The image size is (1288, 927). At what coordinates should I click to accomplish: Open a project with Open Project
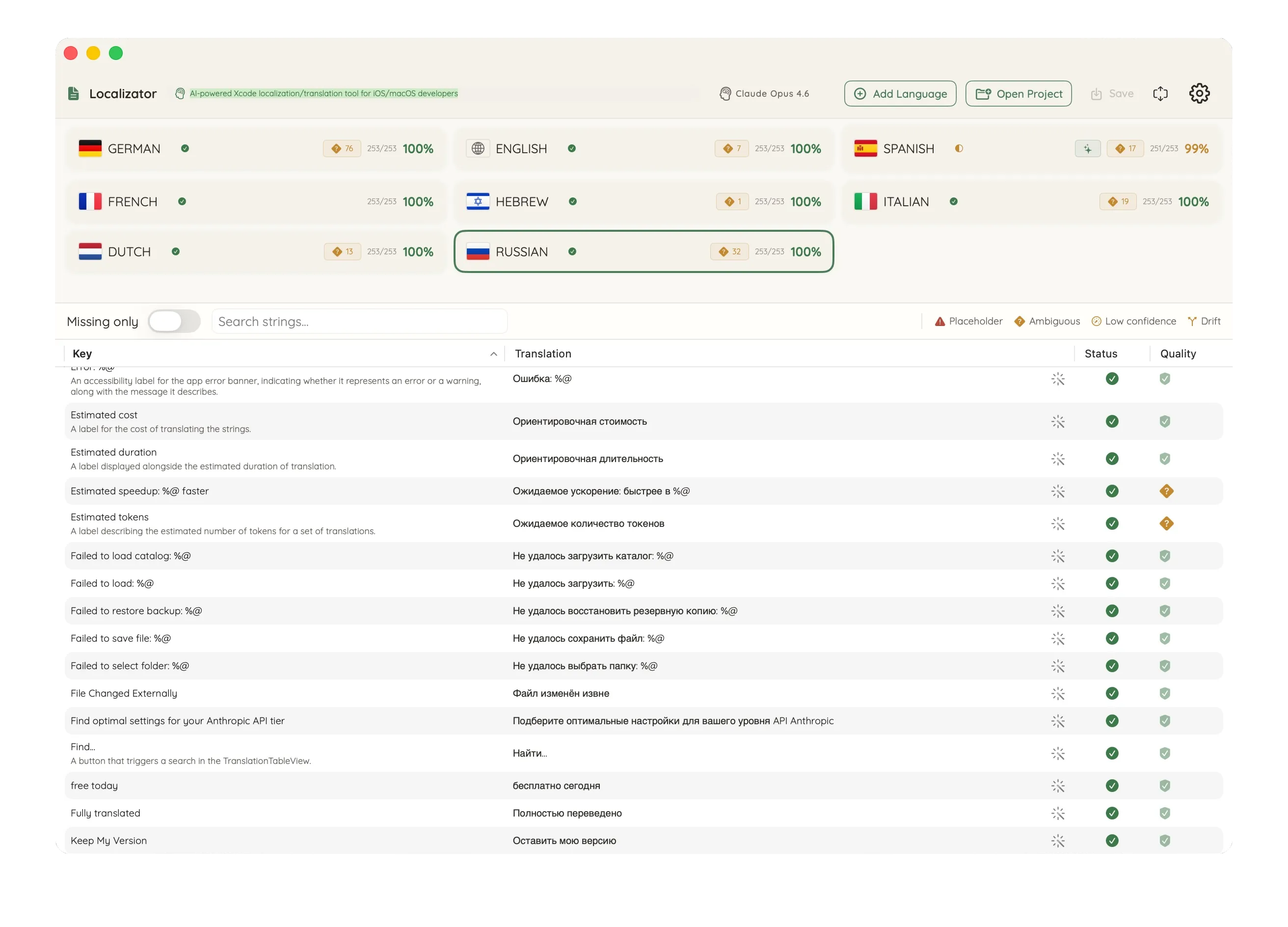click(x=1018, y=93)
